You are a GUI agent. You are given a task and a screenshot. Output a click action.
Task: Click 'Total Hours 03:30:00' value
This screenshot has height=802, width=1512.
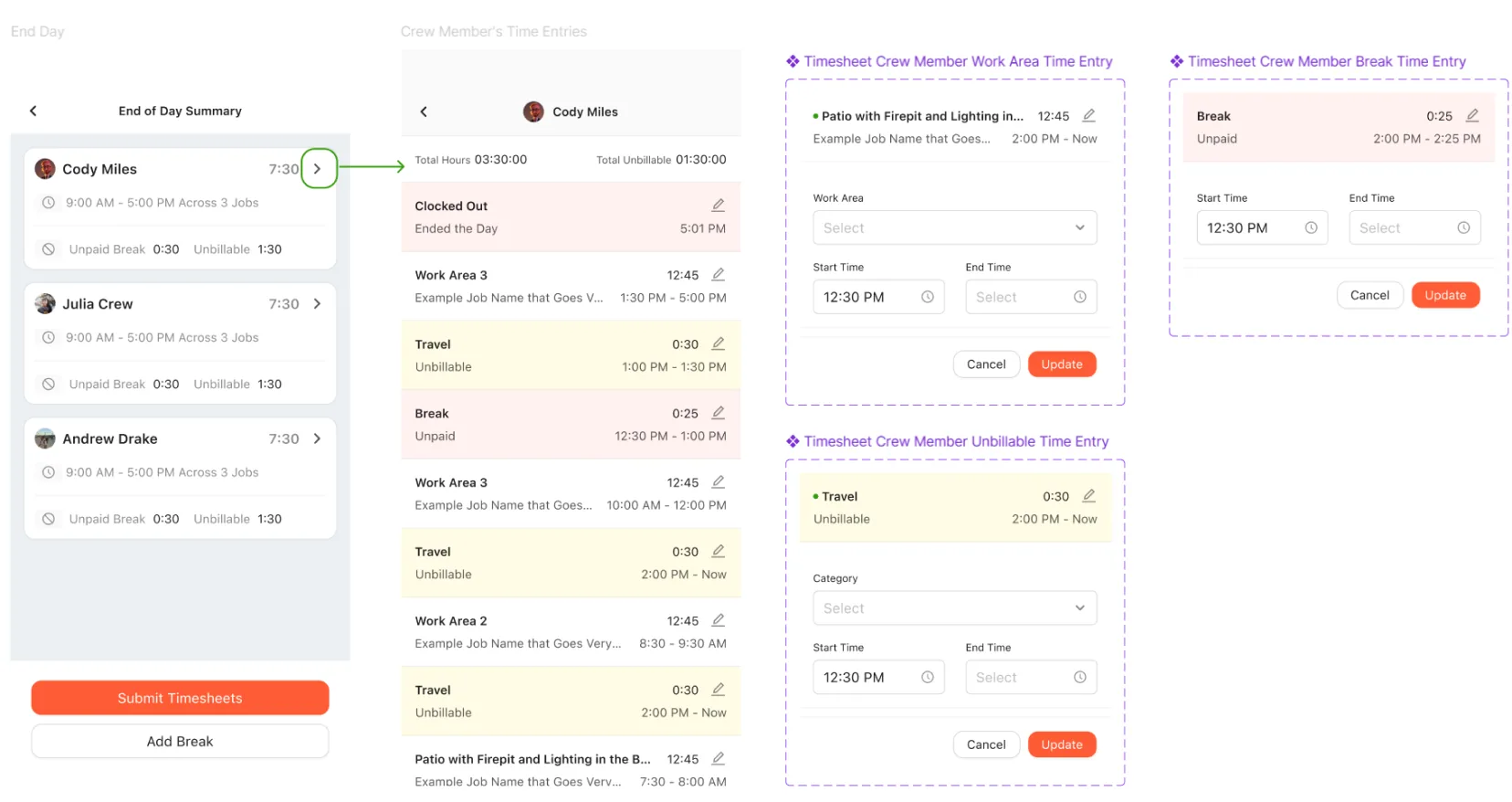(x=471, y=160)
